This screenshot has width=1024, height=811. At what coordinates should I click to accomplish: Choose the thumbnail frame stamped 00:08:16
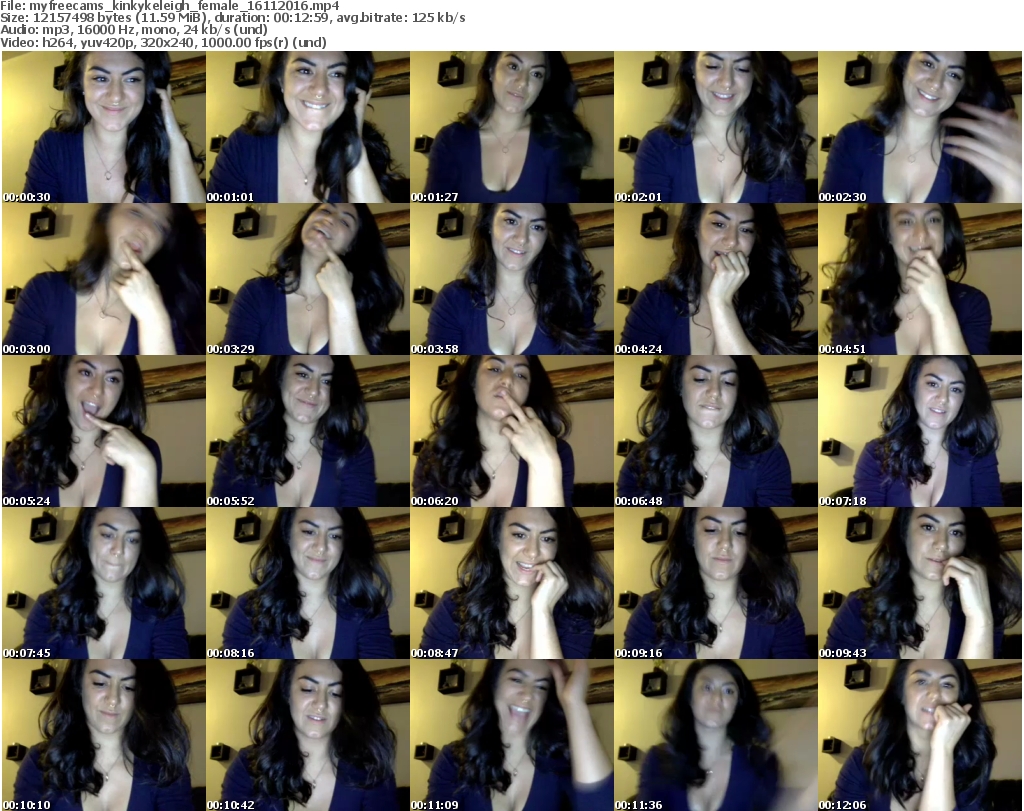308,583
